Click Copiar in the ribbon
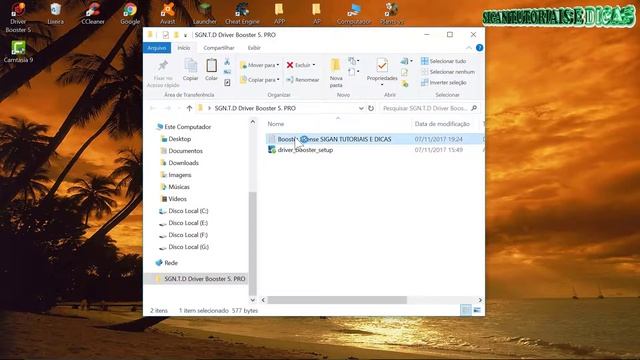 coord(191,70)
